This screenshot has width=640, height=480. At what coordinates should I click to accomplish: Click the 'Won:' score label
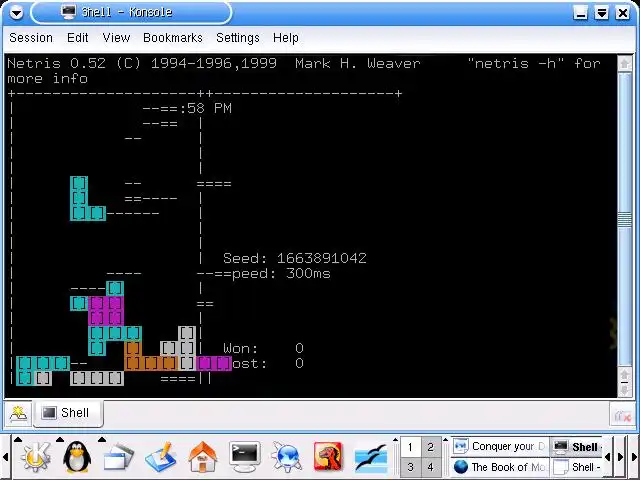click(241, 349)
